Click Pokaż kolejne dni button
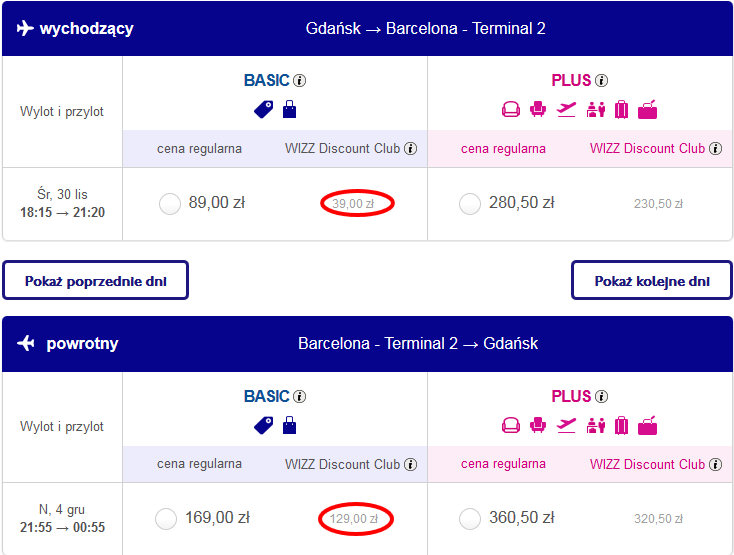This screenshot has width=734, height=555. coord(652,280)
